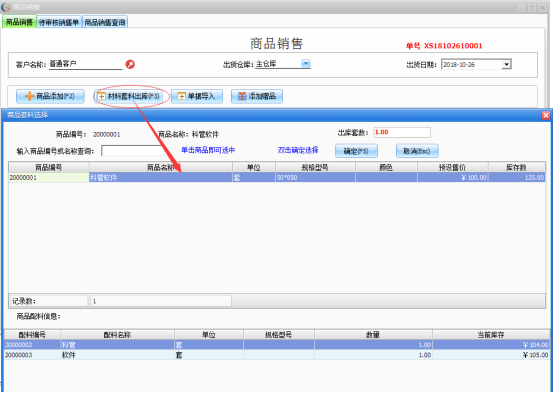This screenshot has height=393, width=554.
Task: Click the app icon in main title bar
Action: point(6,7)
